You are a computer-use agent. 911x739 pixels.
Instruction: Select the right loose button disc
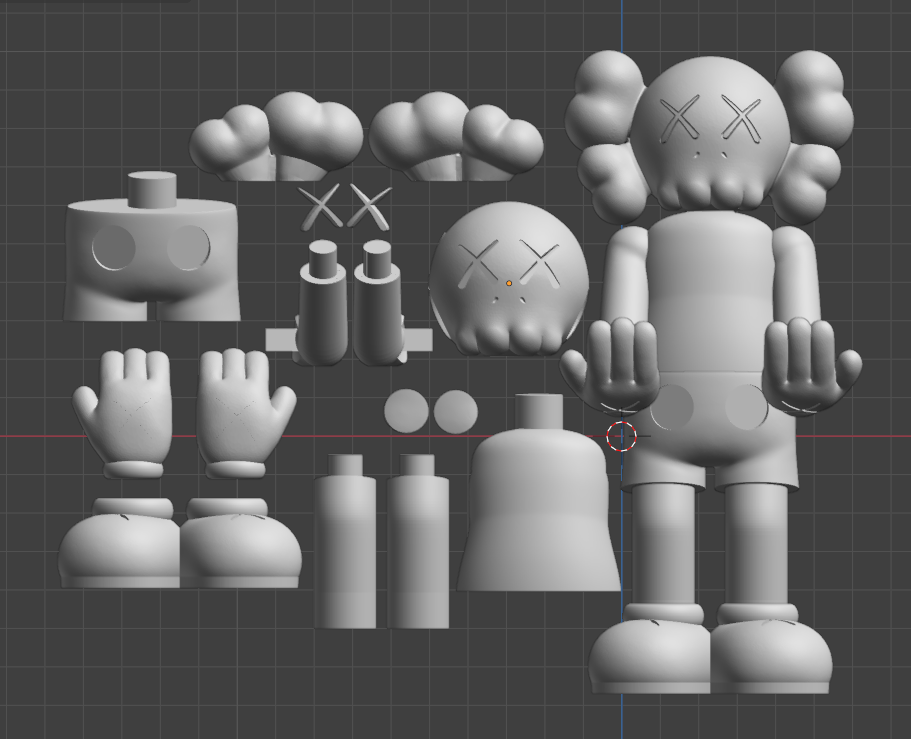tap(456, 411)
